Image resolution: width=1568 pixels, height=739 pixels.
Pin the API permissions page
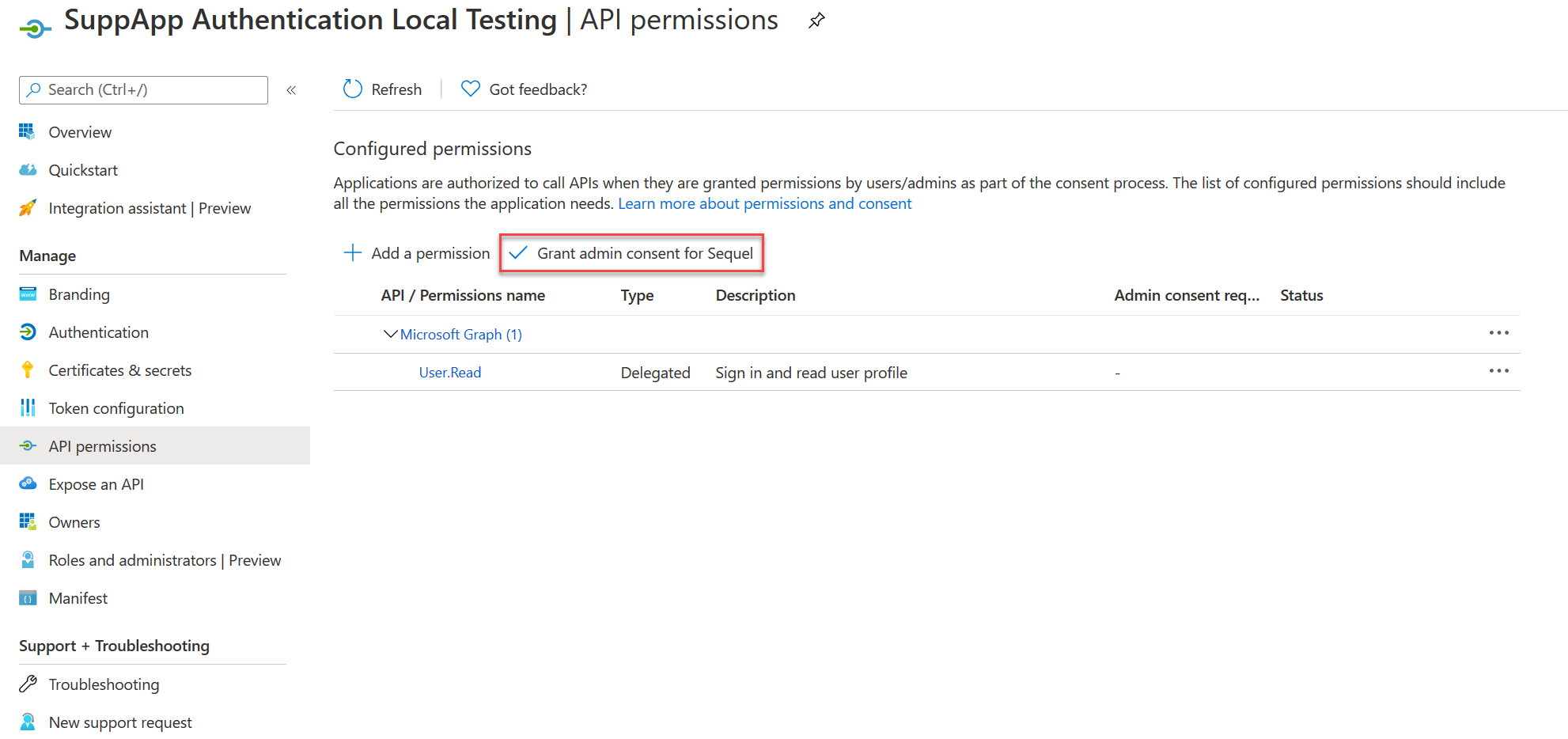[x=816, y=21]
